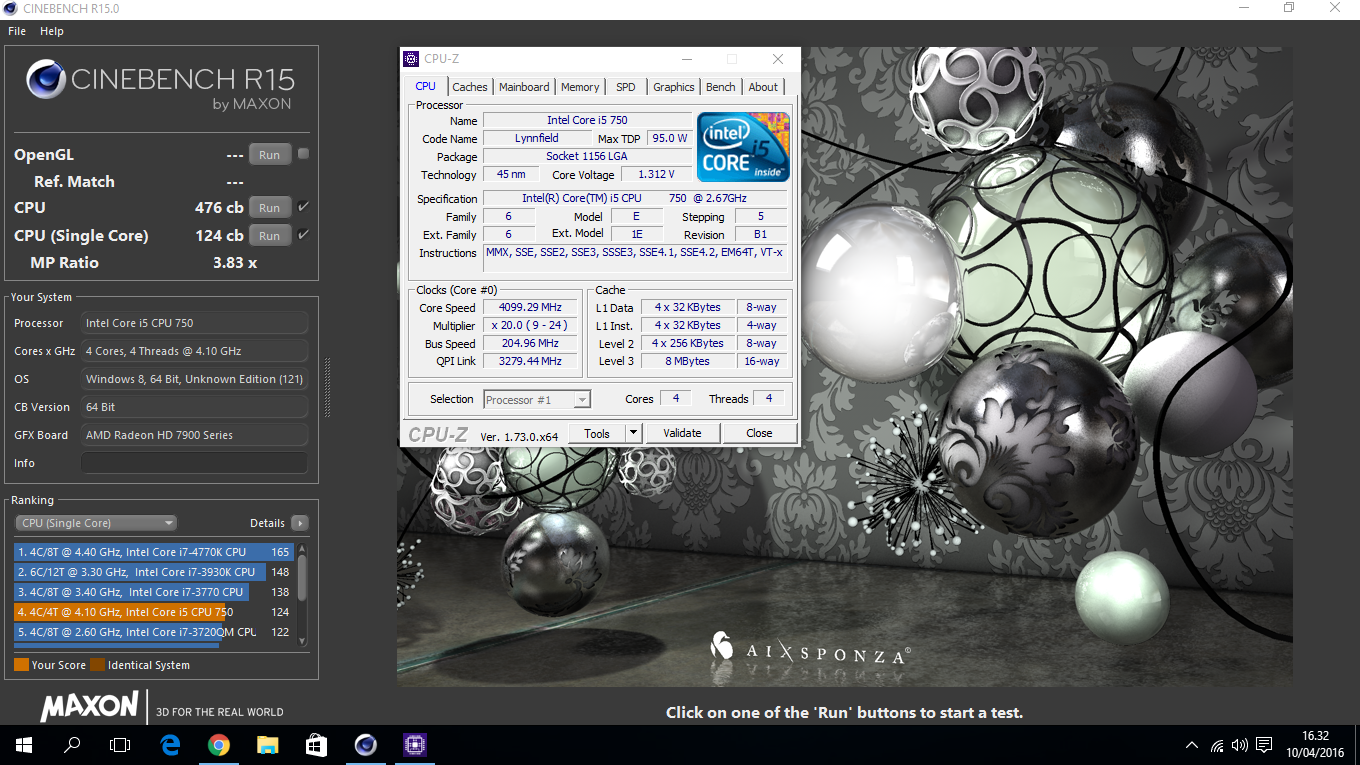Click the Close button in CPU-Z
The image size is (1360, 765).
pyautogui.click(x=759, y=433)
